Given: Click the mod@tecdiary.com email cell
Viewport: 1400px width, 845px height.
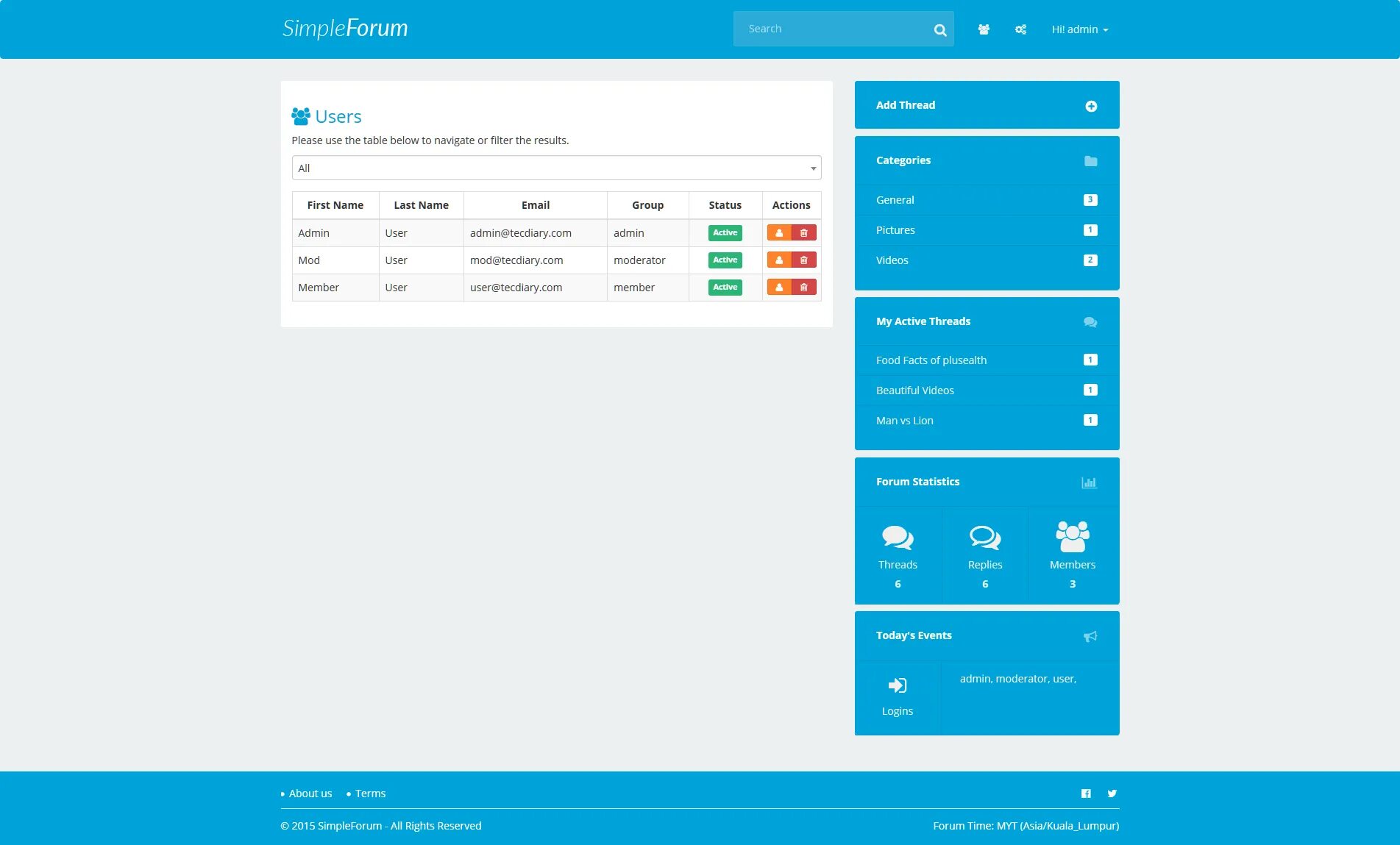Looking at the screenshot, I should pyautogui.click(x=535, y=260).
